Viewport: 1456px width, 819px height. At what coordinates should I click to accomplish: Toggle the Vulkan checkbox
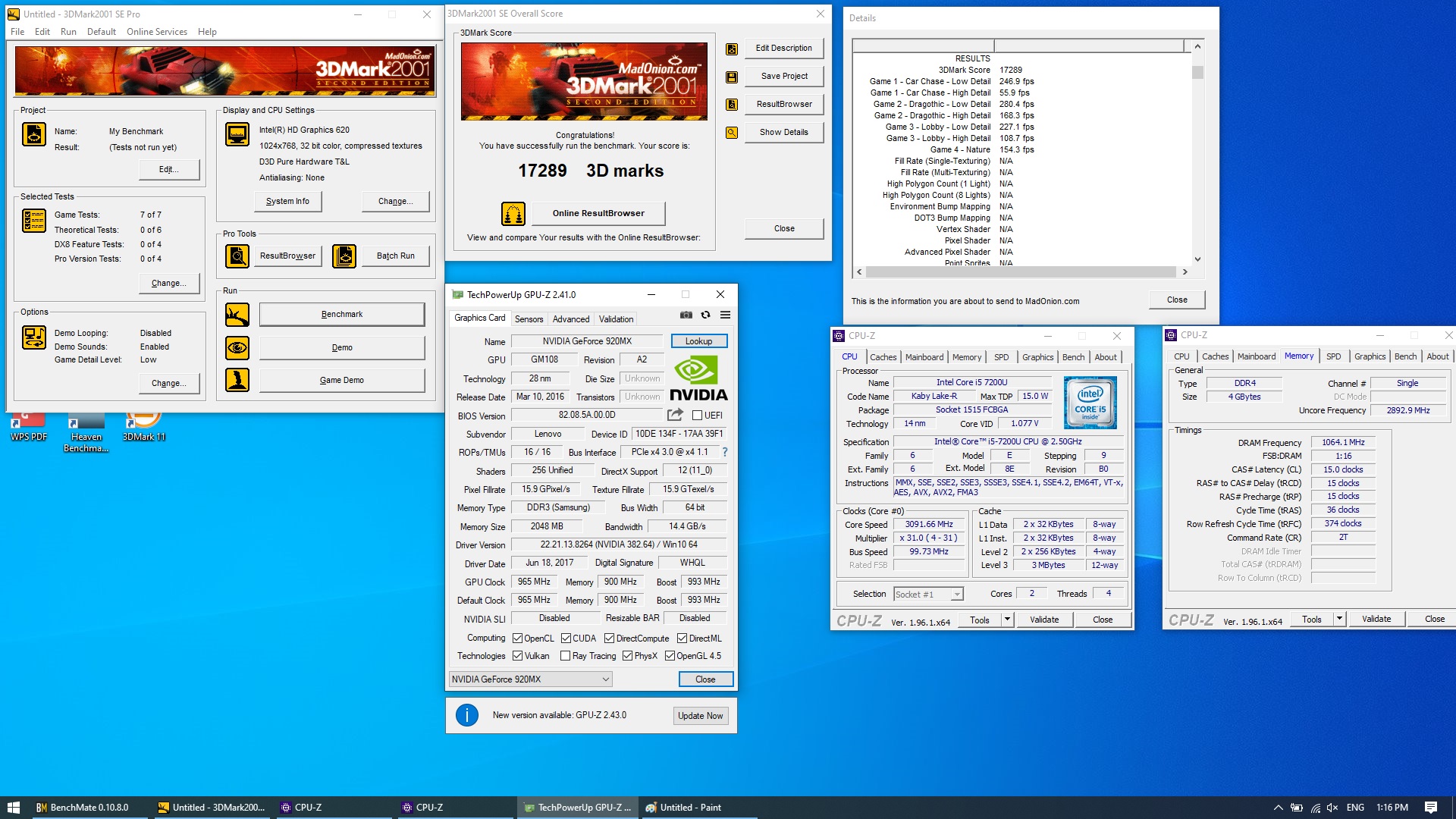click(x=518, y=656)
